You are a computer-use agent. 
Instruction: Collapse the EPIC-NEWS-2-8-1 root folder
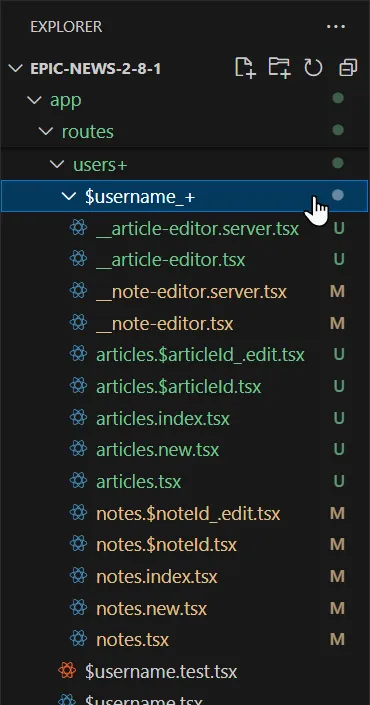pos(16,68)
